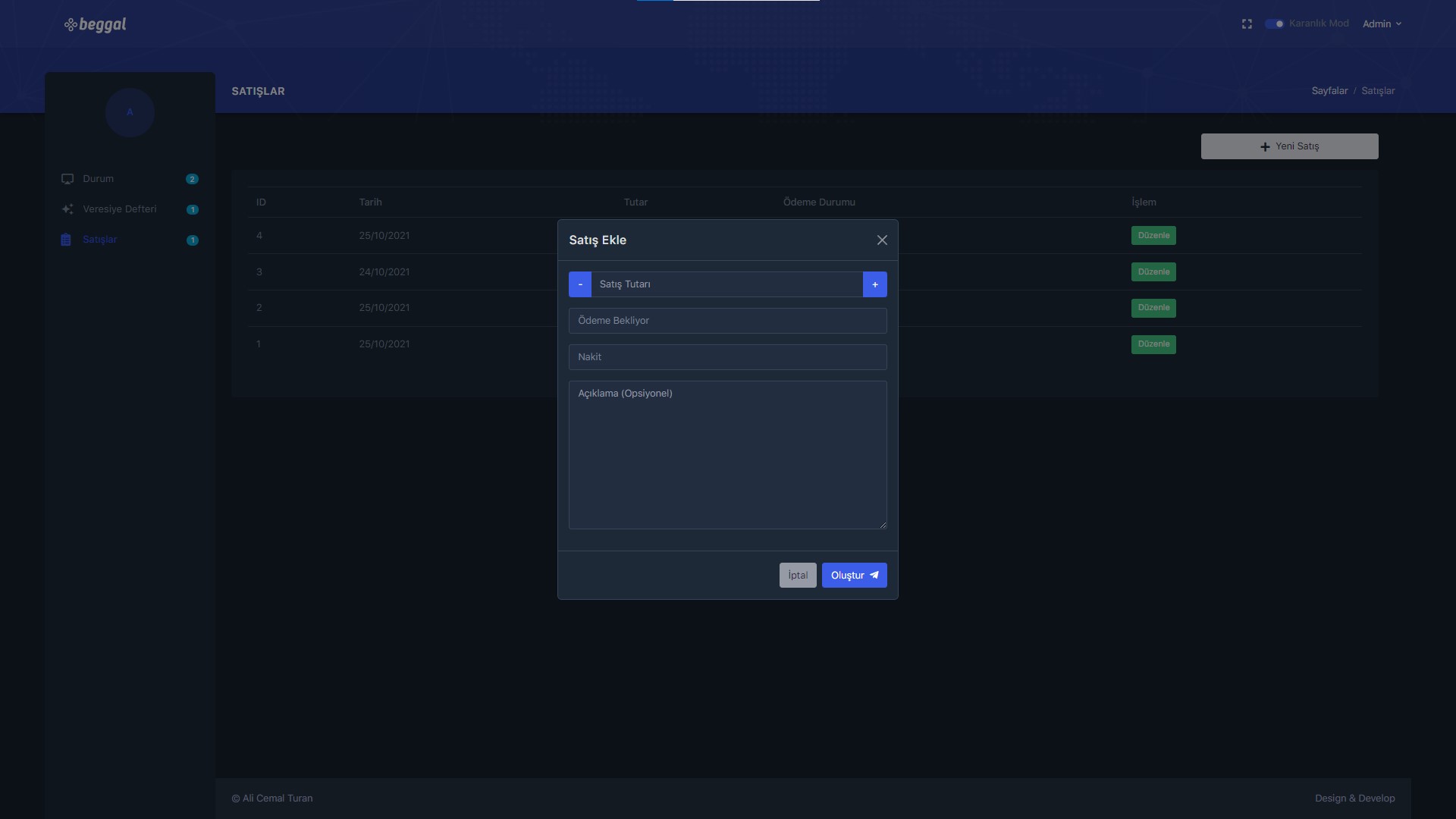Edit sale ID 2 with Düzenle
This screenshot has width=1456, height=819.
[1153, 308]
